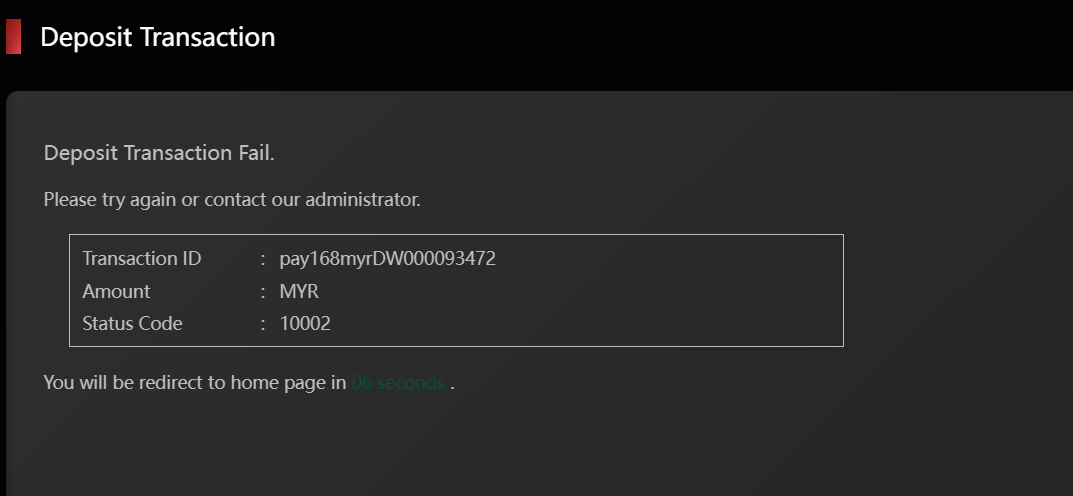Click the colon after Amount

click(x=262, y=291)
